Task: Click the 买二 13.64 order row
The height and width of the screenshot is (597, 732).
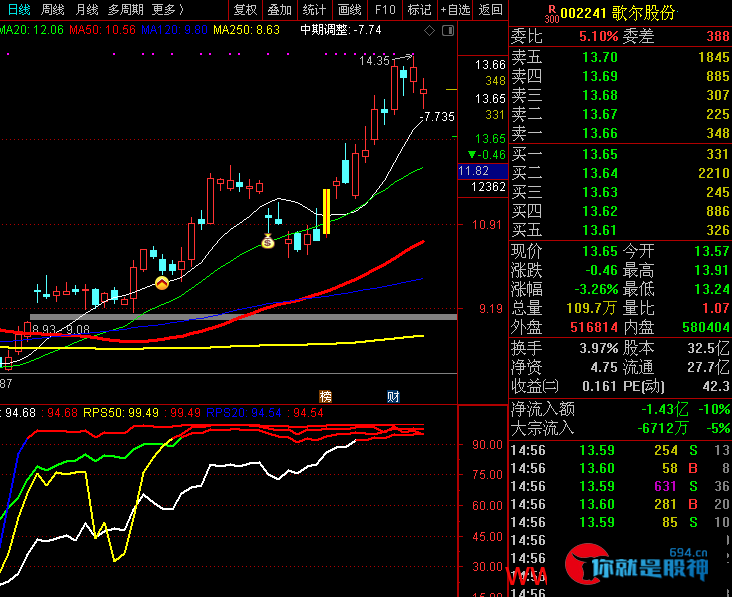Action: click(620, 173)
